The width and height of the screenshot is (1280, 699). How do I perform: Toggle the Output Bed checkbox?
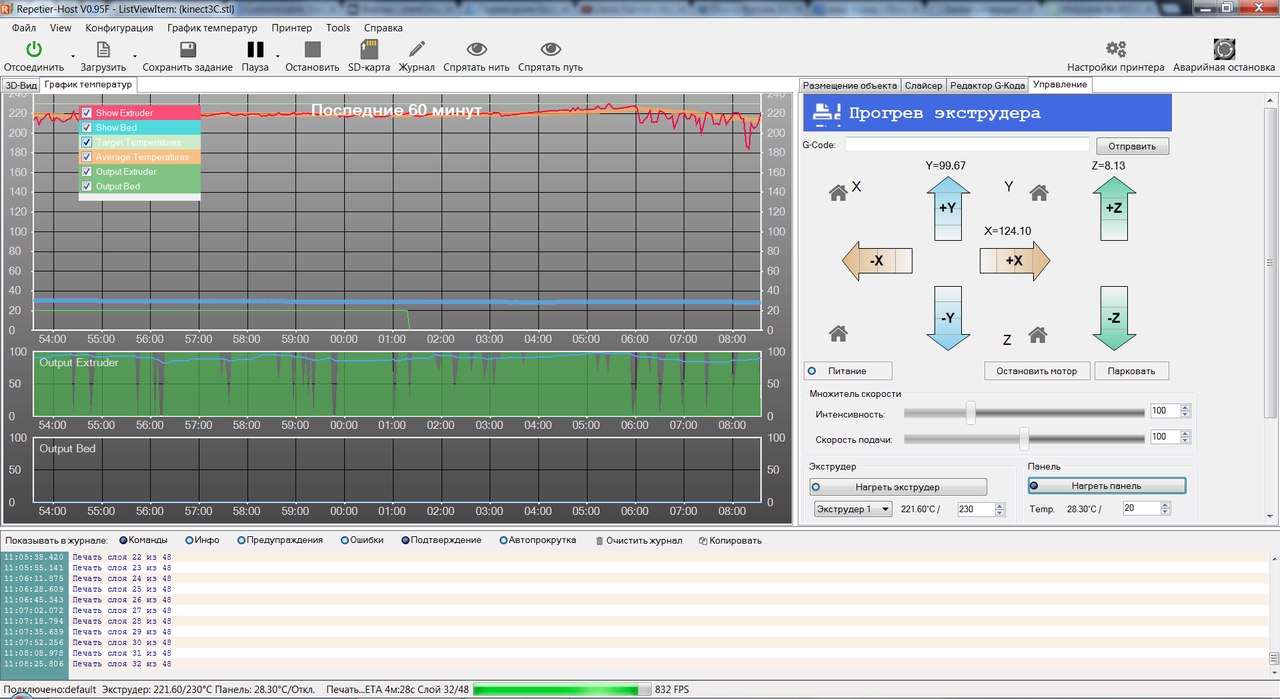[x=87, y=186]
